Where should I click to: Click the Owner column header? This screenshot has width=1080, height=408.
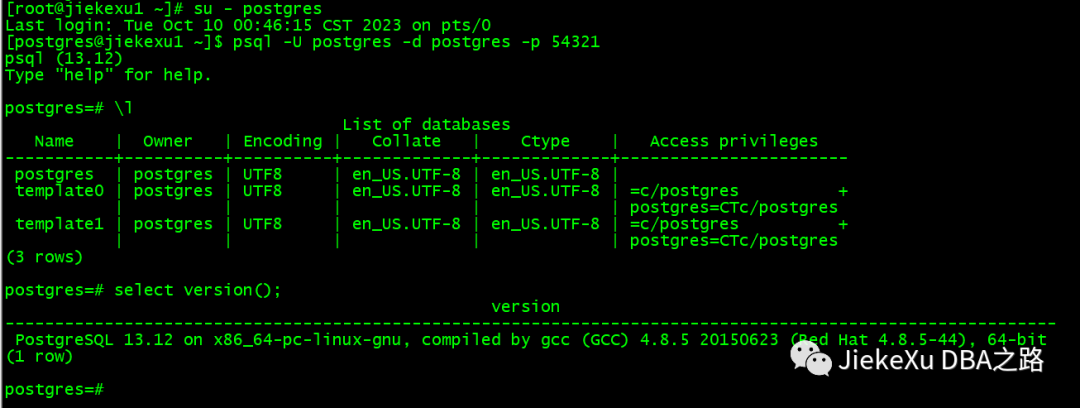pos(167,141)
